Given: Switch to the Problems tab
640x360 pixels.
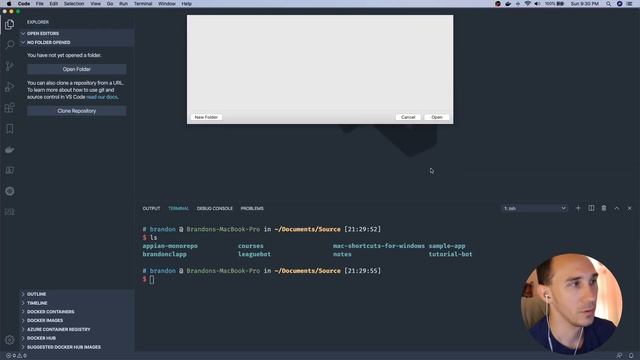Looking at the screenshot, I should [x=252, y=208].
